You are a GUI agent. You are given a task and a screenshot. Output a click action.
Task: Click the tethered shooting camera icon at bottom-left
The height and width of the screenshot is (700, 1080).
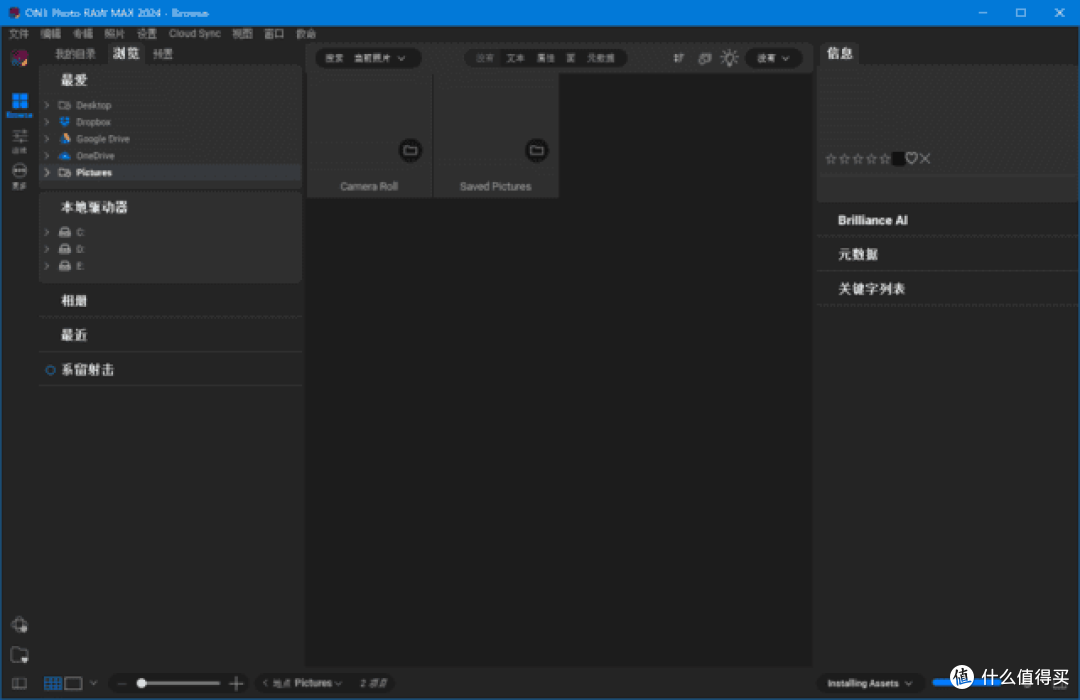point(19,625)
